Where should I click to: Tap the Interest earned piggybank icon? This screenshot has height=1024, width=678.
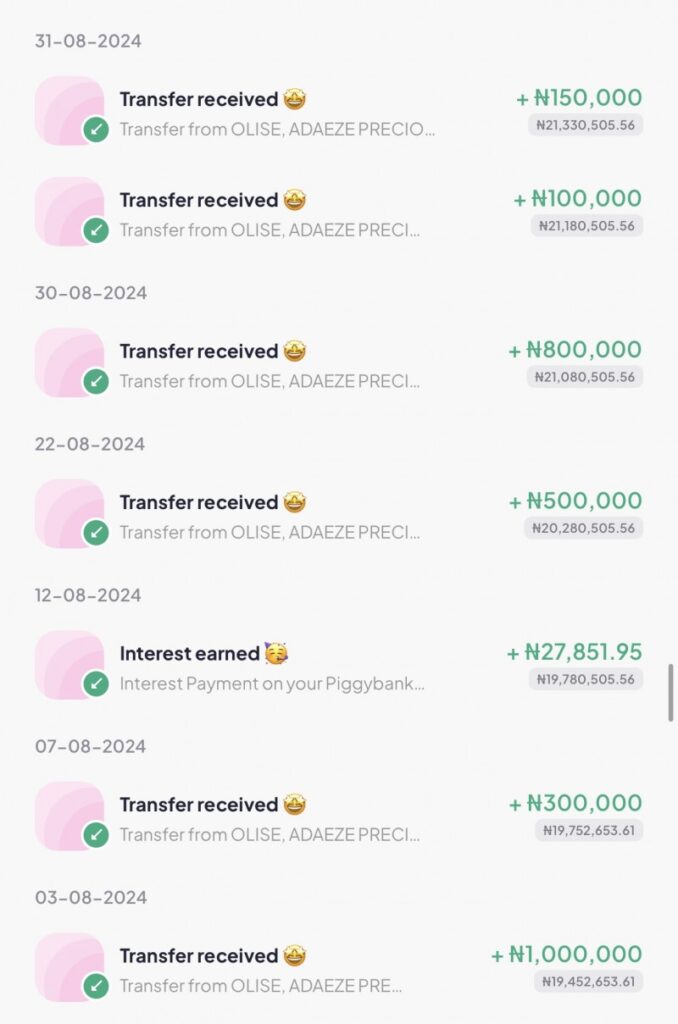tap(69, 664)
